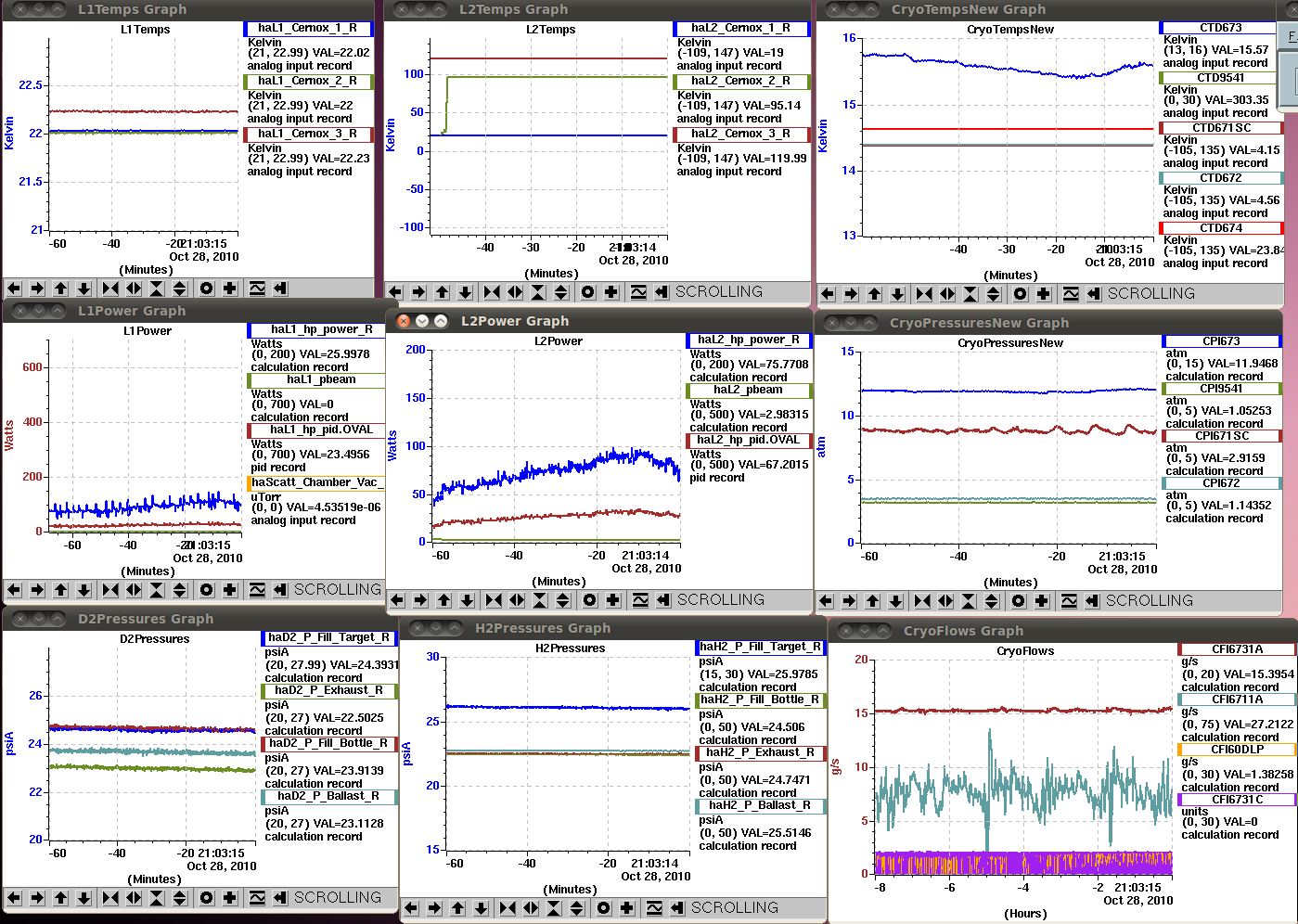This screenshot has height=924, width=1298.
Task: Select the haL1_hp_power_R curve legend
Action: [x=317, y=330]
